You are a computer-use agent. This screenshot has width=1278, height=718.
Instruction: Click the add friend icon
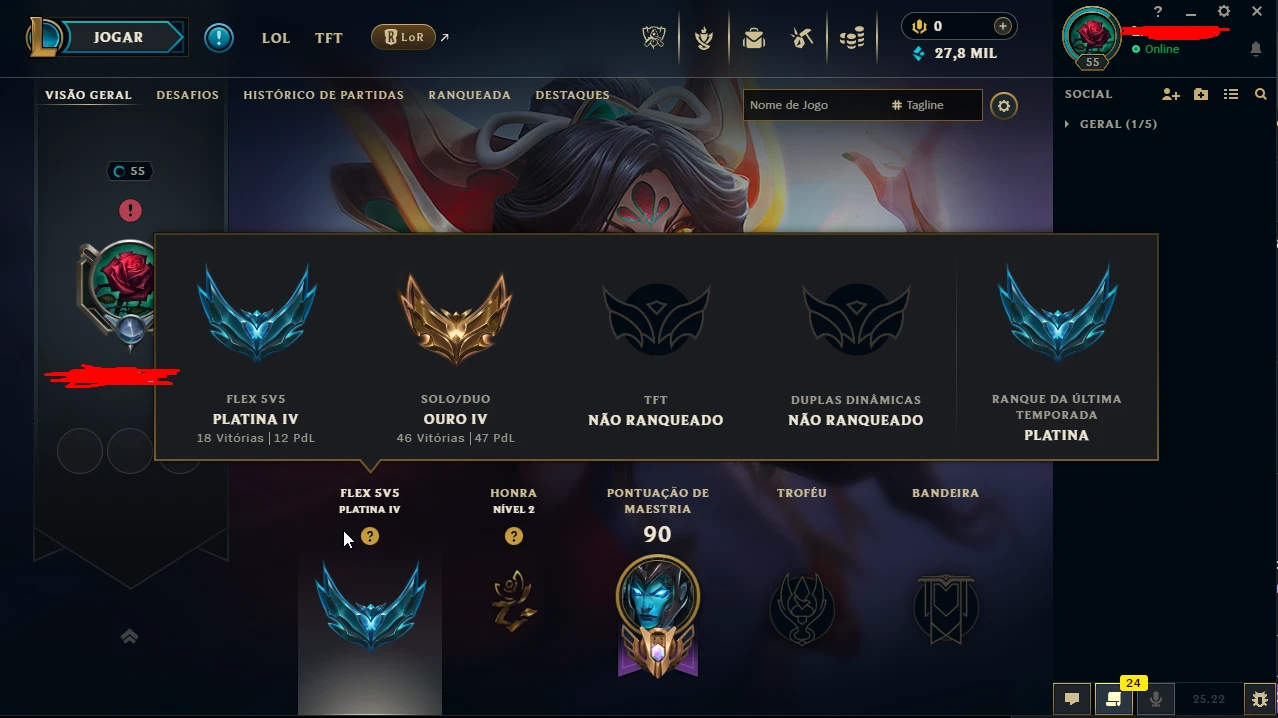click(1171, 94)
